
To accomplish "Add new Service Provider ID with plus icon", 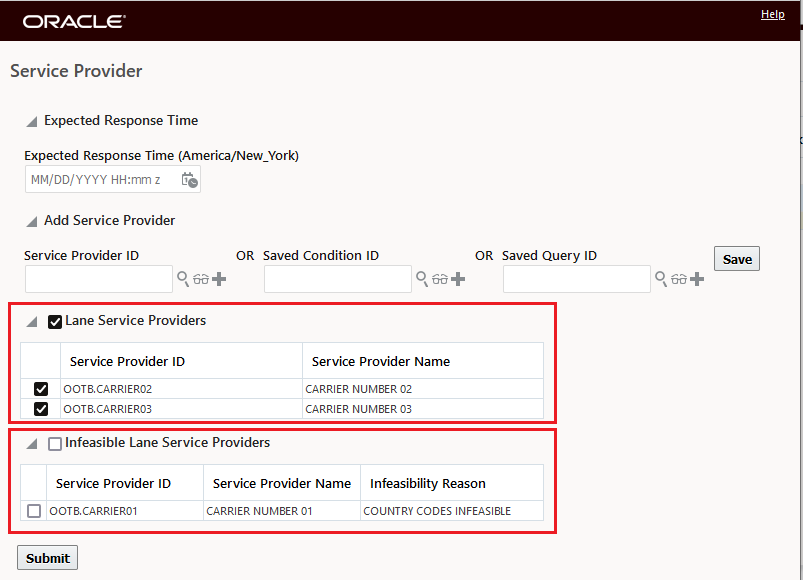I will 219,279.
